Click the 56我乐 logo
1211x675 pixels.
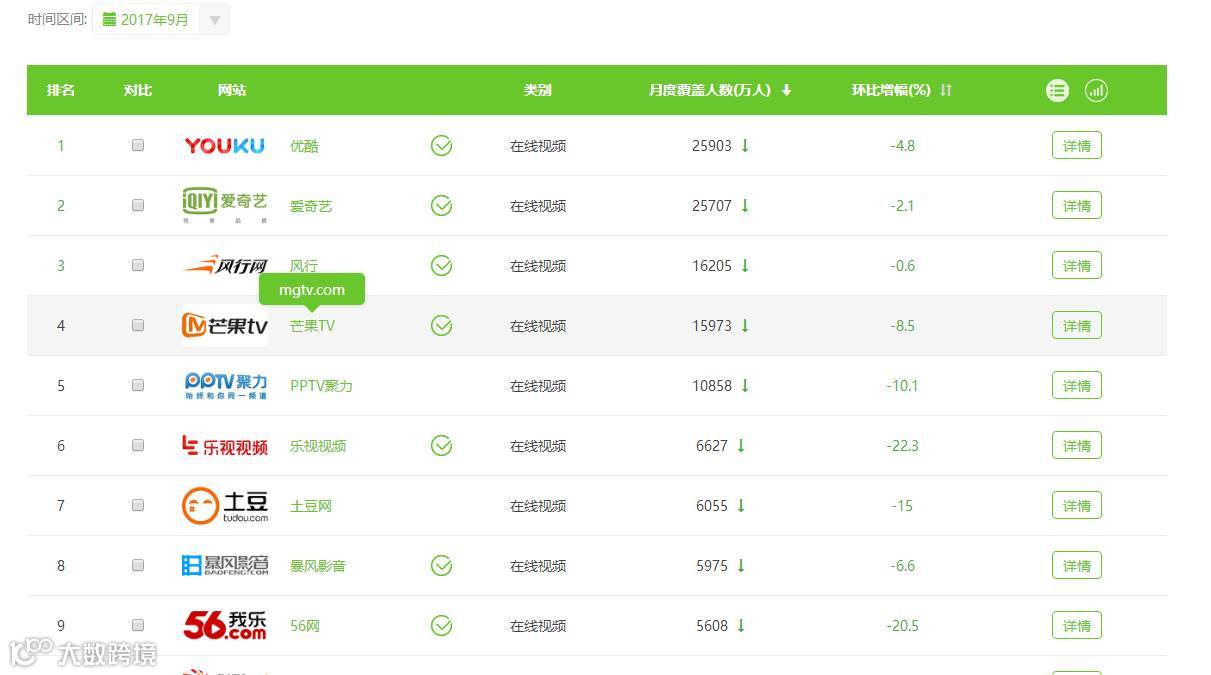[225, 625]
